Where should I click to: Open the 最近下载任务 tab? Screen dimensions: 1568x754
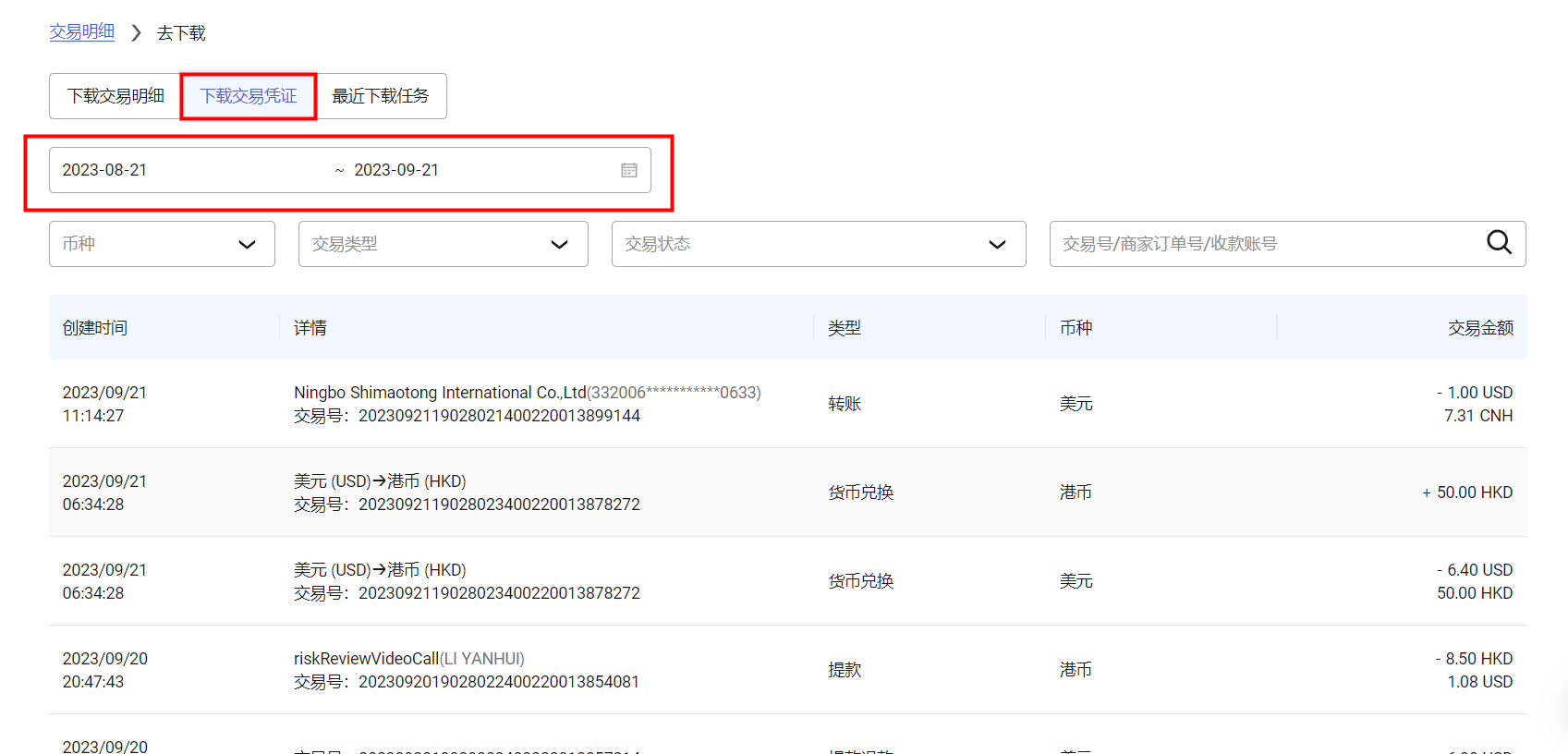click(381, 96)
